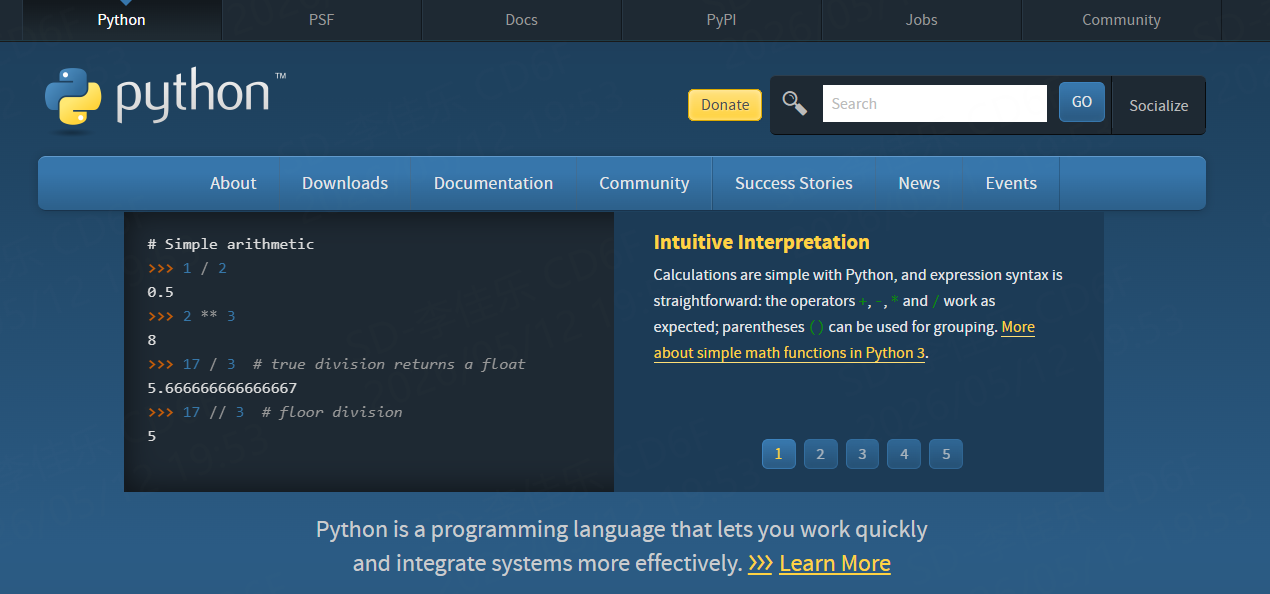
Task: Click the code line '1 / 2'
Action: click(x=187, y=268)
